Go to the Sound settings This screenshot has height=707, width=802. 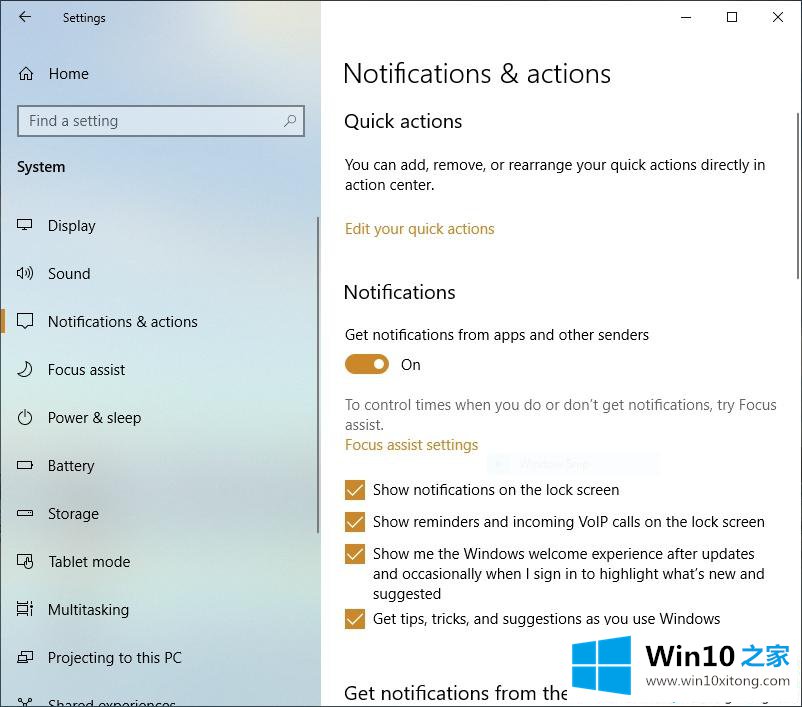(x=69, y=274)
